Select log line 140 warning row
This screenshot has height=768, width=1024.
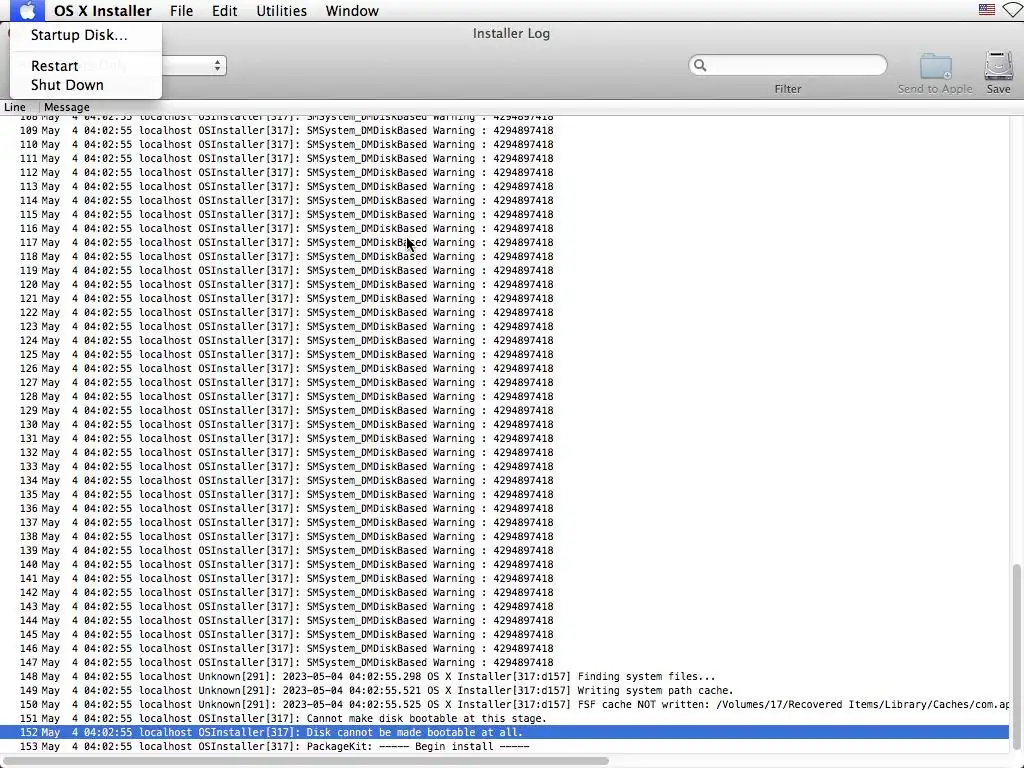tap(504, 564)
